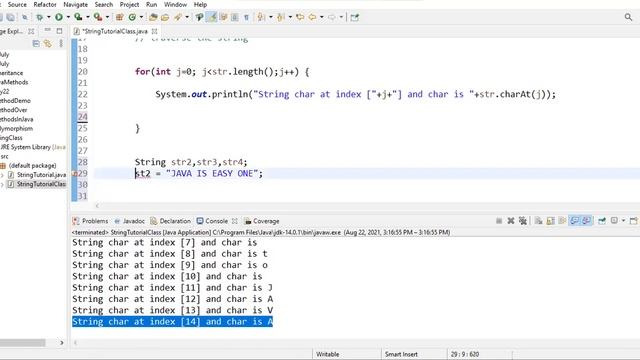
Task: Click the Back navigation arrow icon
Action: [x=312, y=17]
